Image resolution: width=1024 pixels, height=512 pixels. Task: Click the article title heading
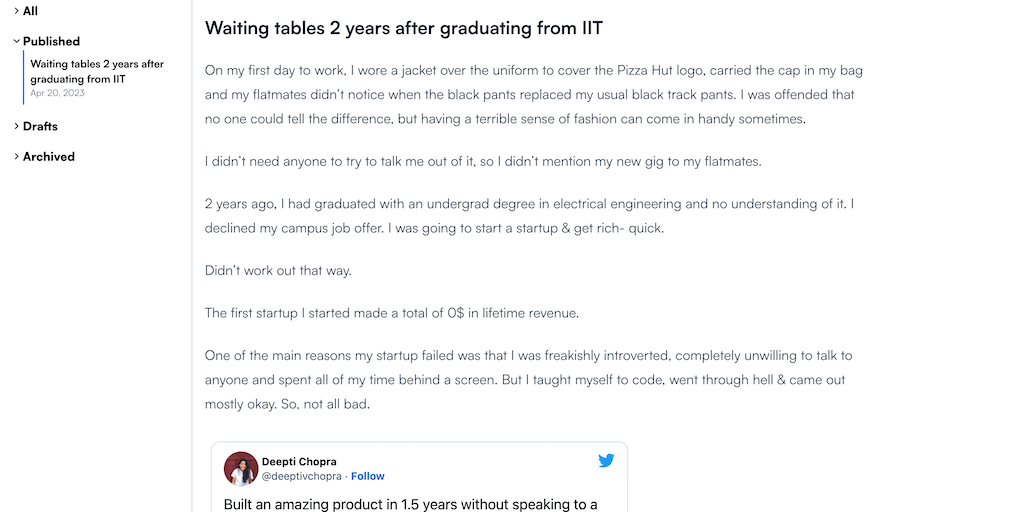(x=404, y=28)
